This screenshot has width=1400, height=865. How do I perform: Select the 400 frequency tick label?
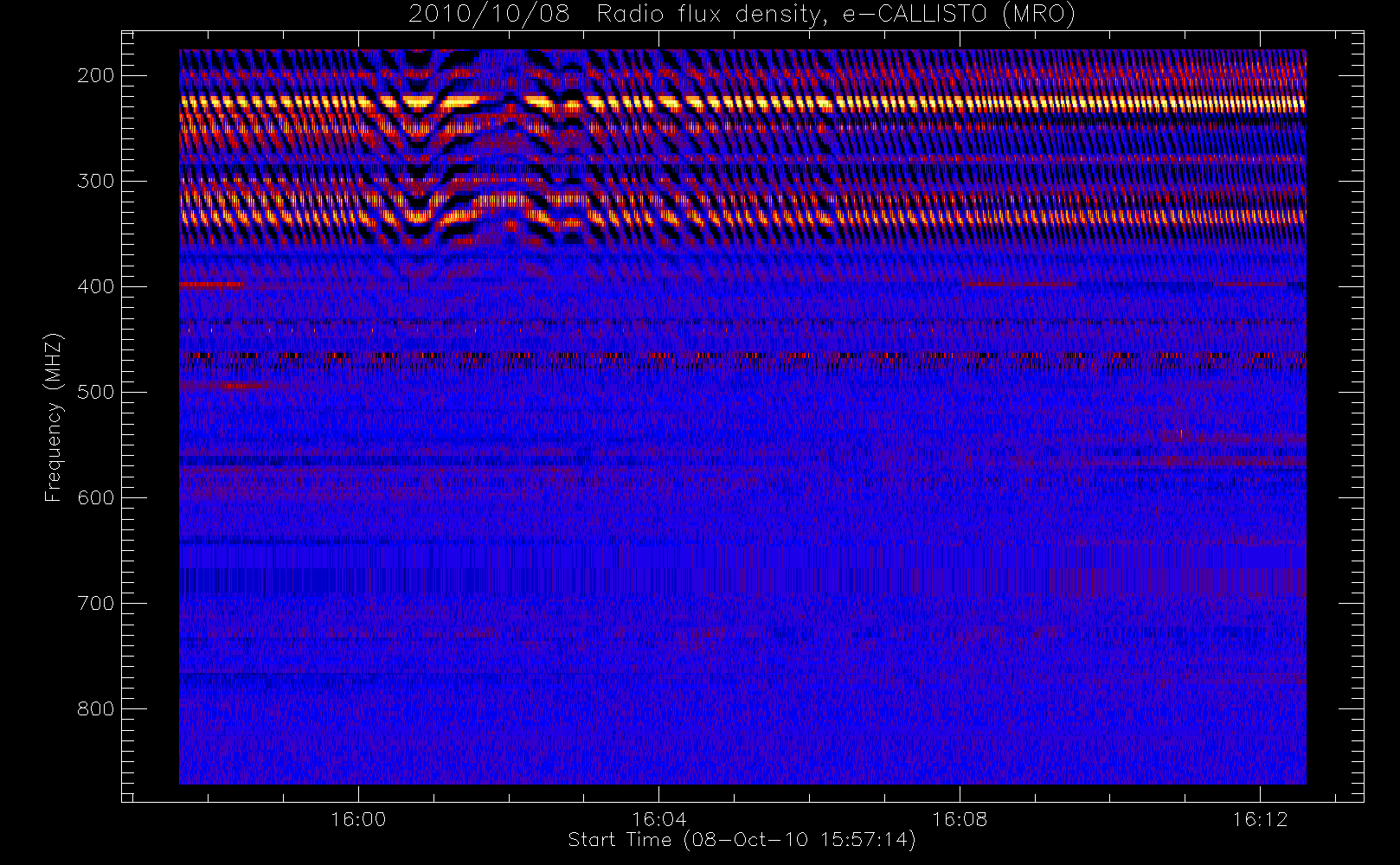pos(96,286)
